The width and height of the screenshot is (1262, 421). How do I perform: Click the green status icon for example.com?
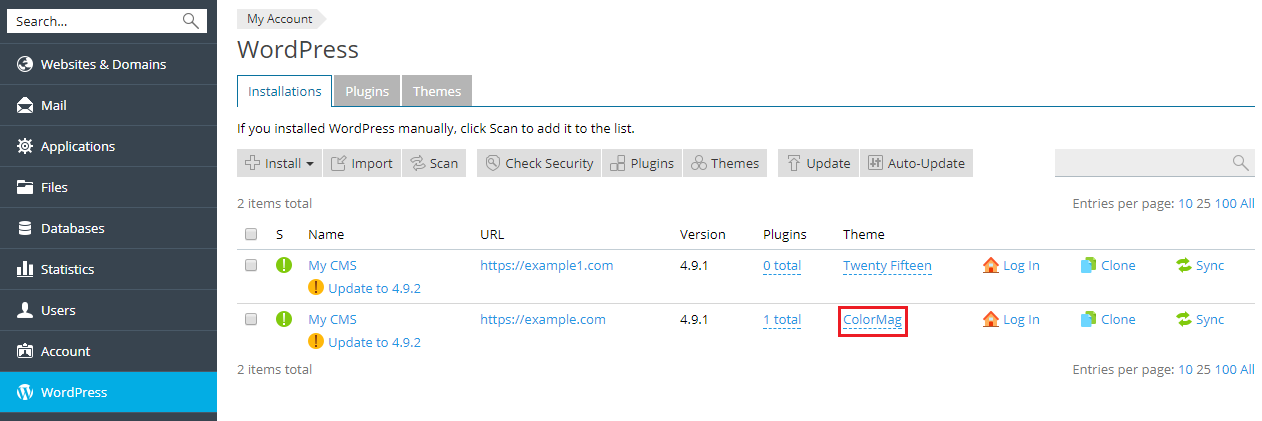coord(284,319)
